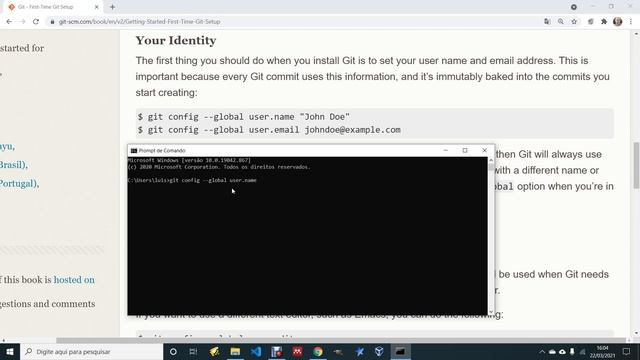Click the git config user.email code line
Screen dimensions: 640x360
(269, 130)
